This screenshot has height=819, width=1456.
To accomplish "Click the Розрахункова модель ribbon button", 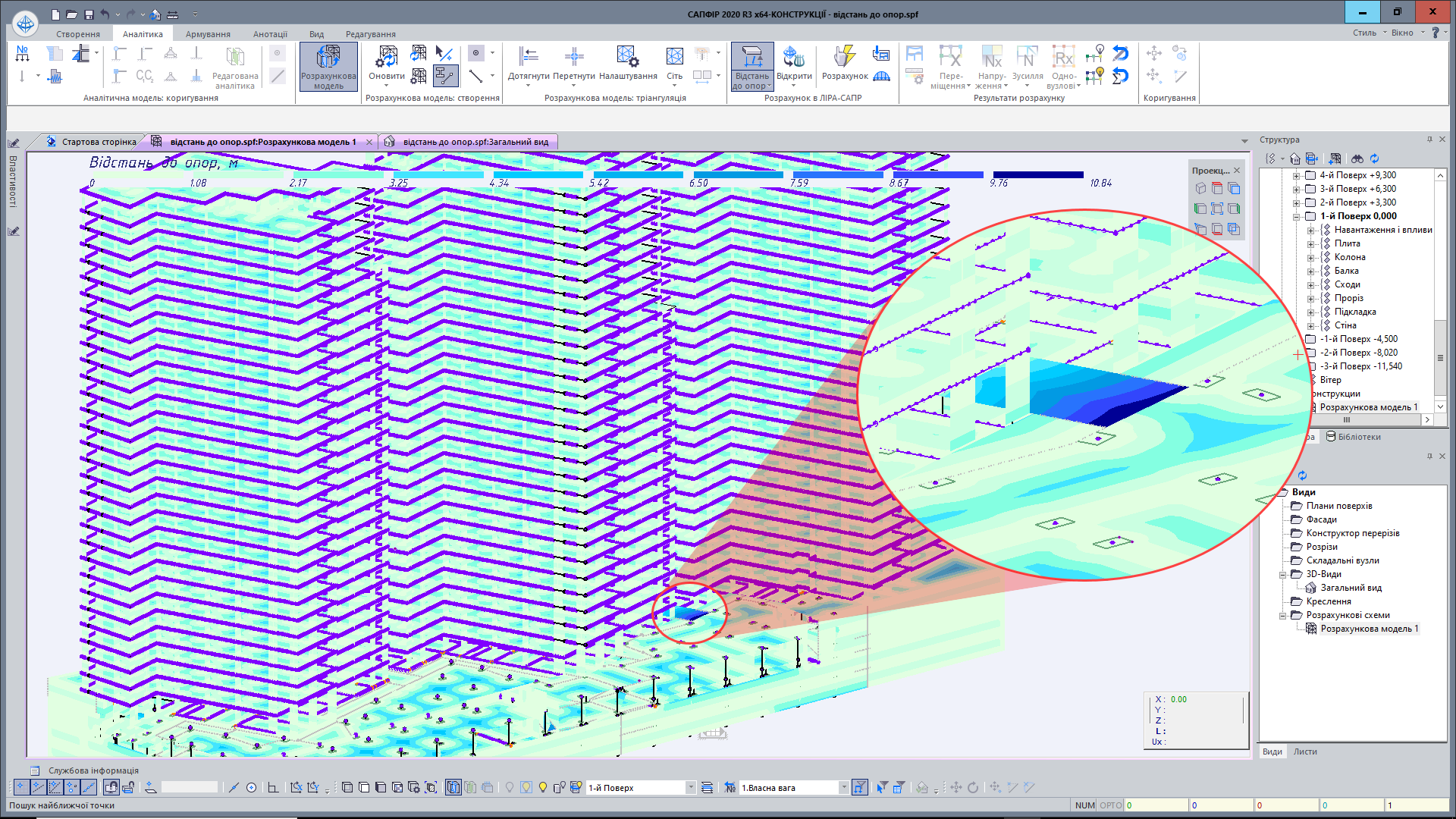I will click(x=328, y=66).
